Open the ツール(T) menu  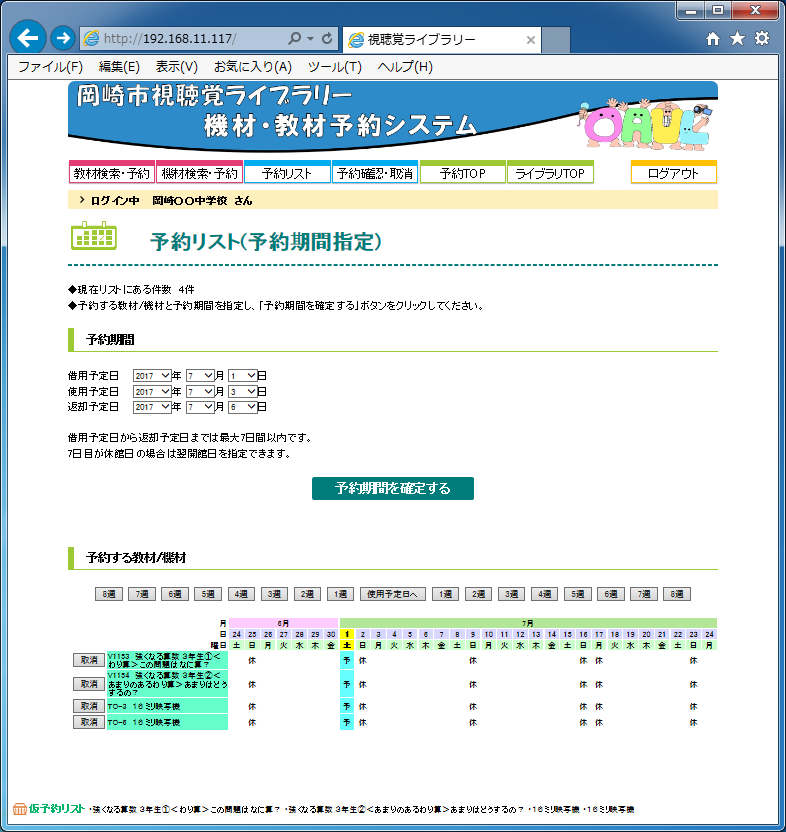(334, 67)
